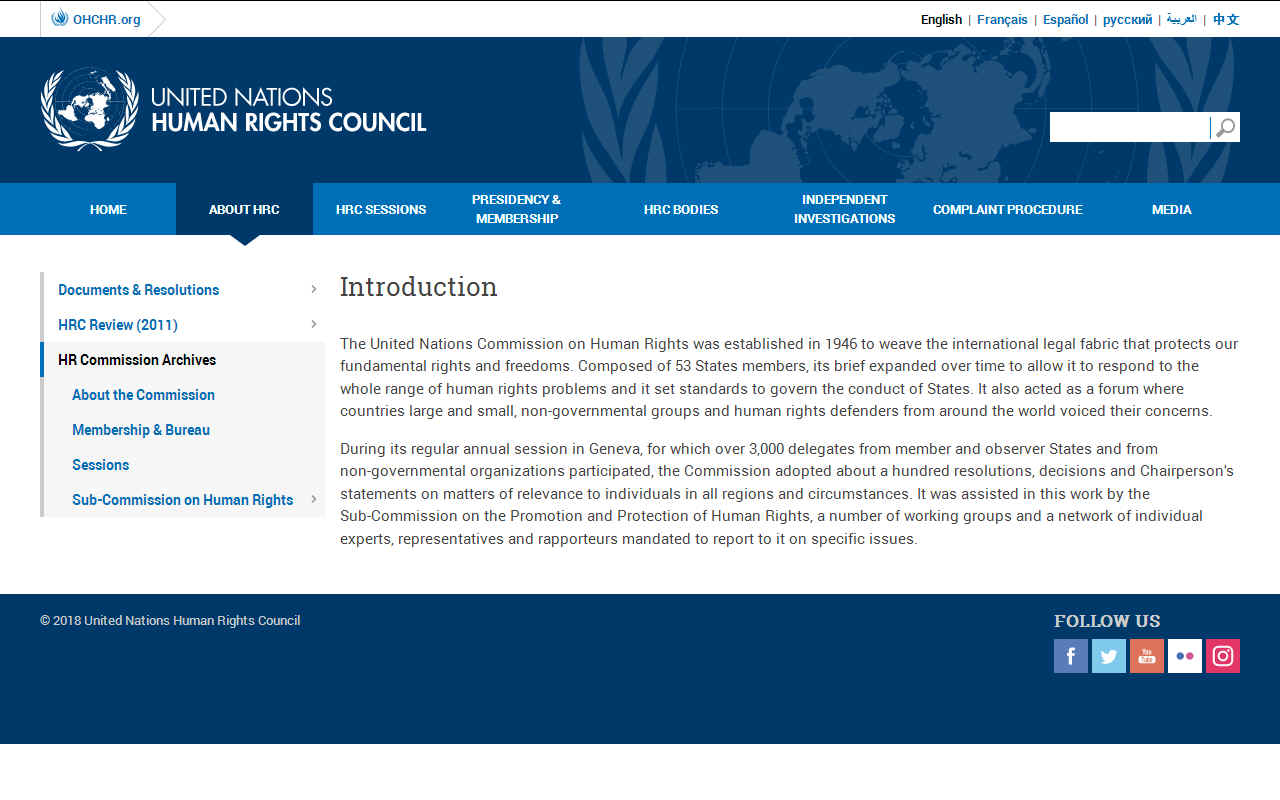The image size is (1280, 800).
Task: Switch language to Français
Action: 1002,19
